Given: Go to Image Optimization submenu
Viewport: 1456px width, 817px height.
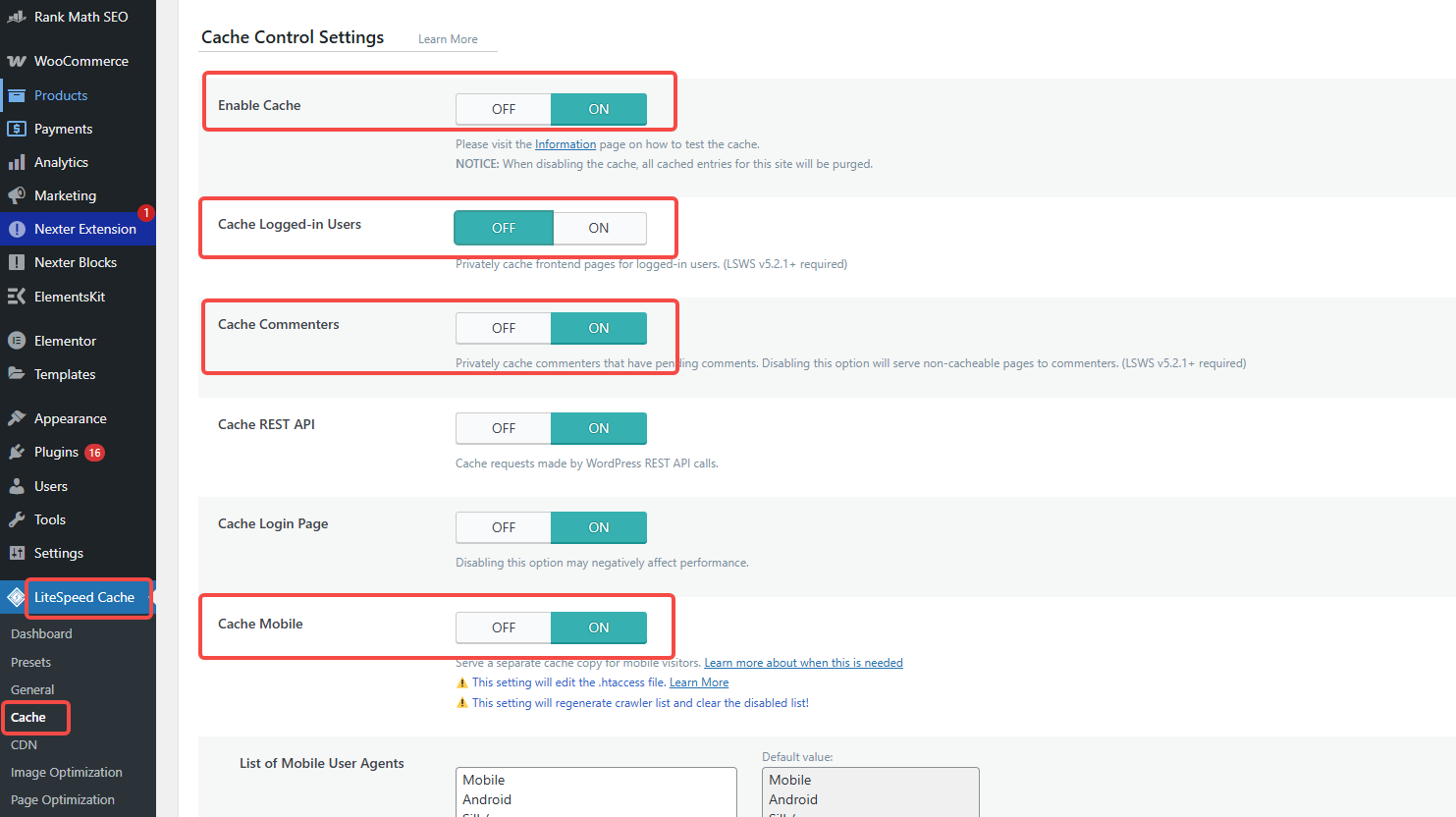Looking at the screenshot, I should click(67, 773).
